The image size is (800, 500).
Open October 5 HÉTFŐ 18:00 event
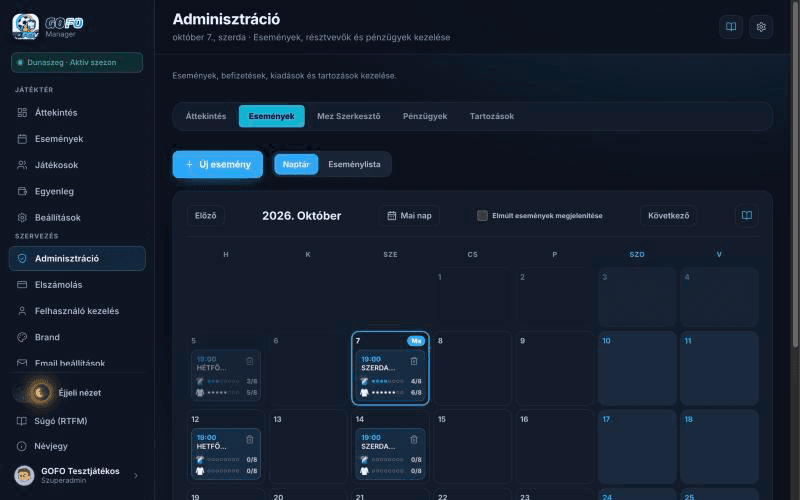[x=226, y=376]
